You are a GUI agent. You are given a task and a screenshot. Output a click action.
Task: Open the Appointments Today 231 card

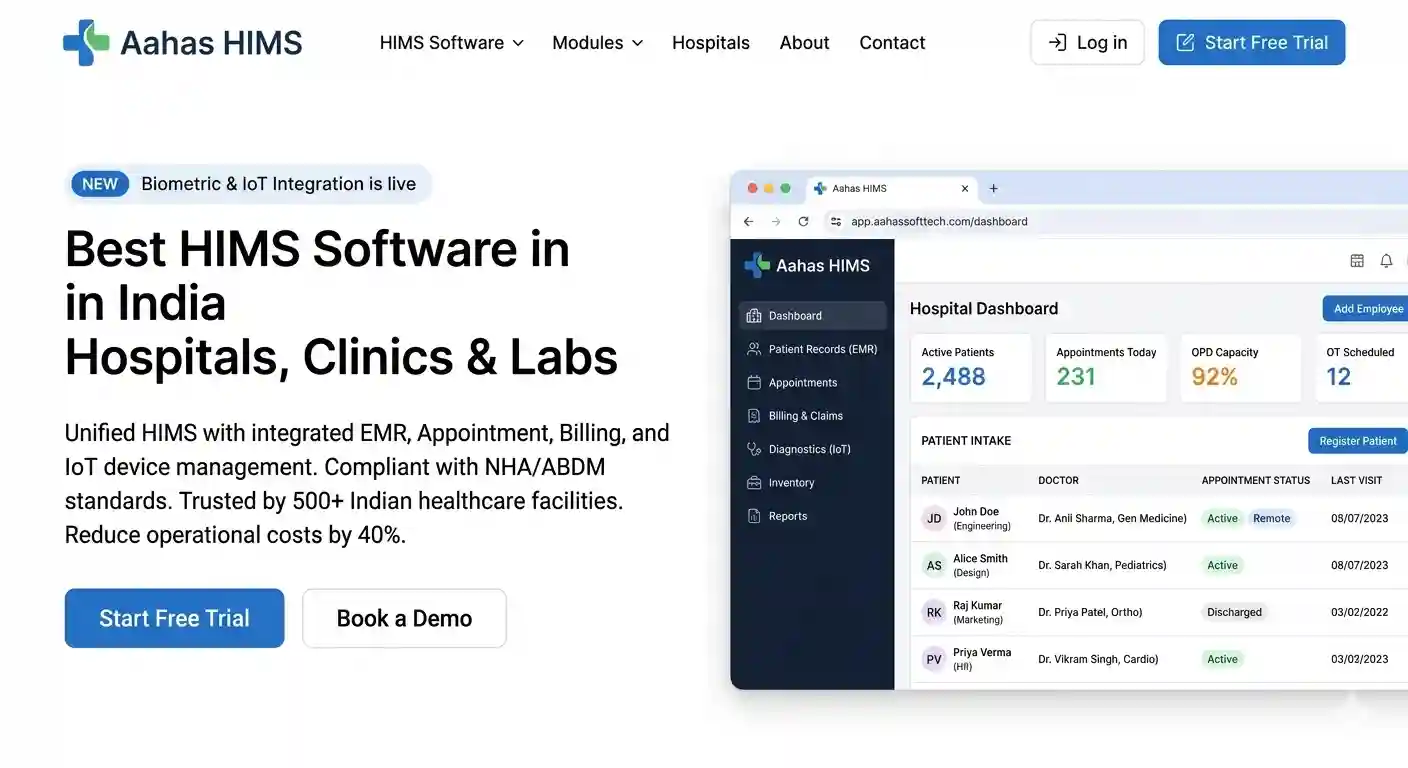pos(1106,368)
